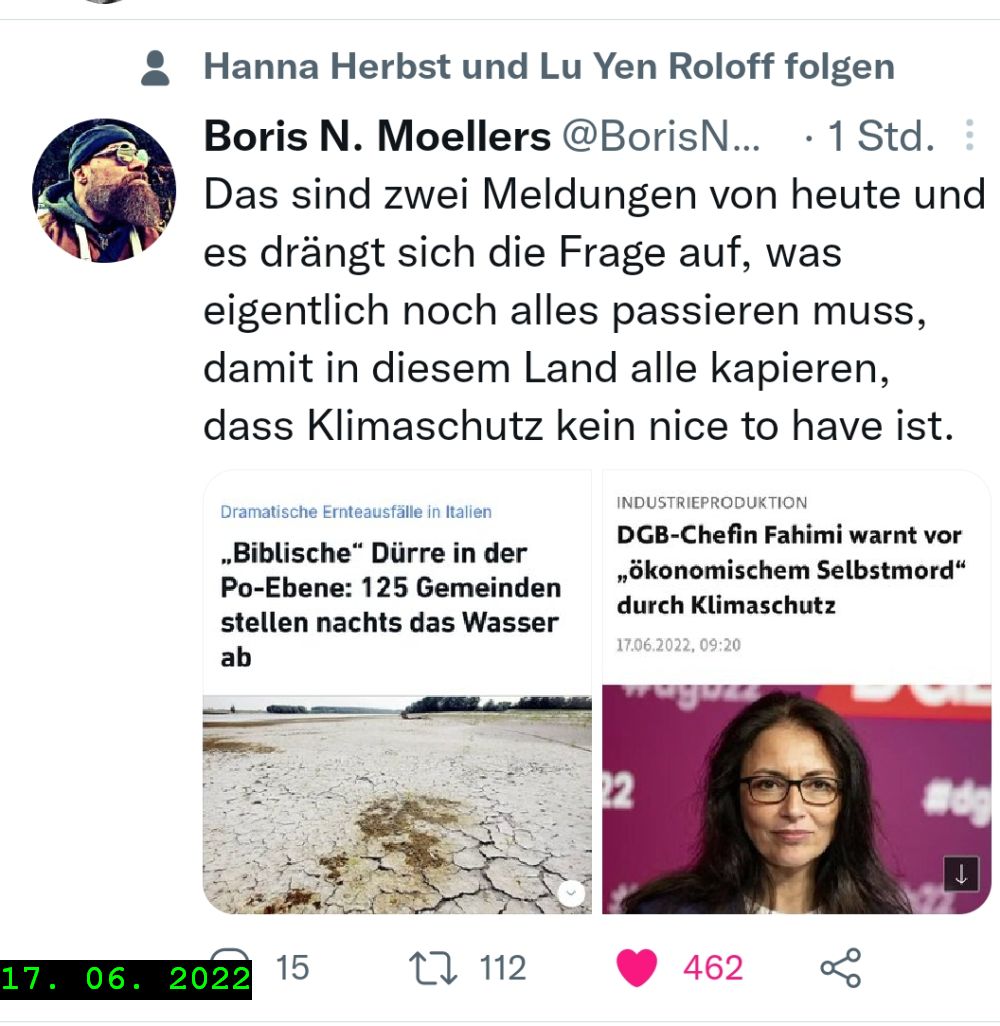The height and width of the screenshot is (1026, 1000).
Task: Click the 462 likes count
Action: 713,968
